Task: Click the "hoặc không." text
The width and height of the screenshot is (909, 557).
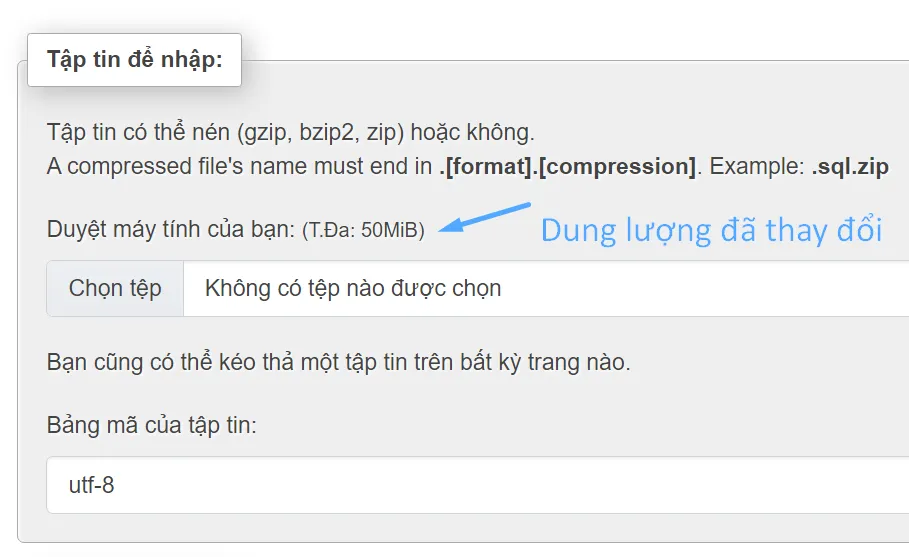Action: [x=482, y=133]
